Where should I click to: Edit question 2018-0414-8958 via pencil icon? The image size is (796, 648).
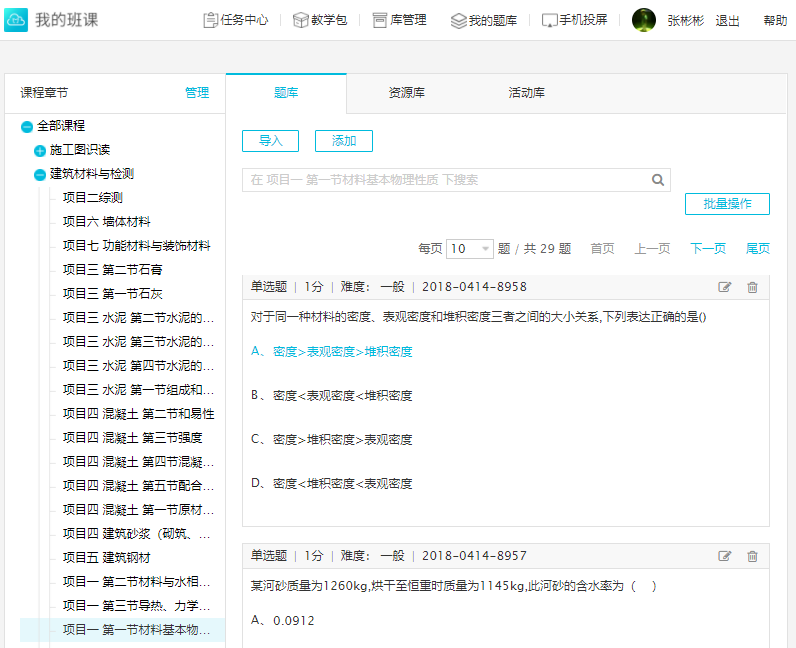point(725,287)
